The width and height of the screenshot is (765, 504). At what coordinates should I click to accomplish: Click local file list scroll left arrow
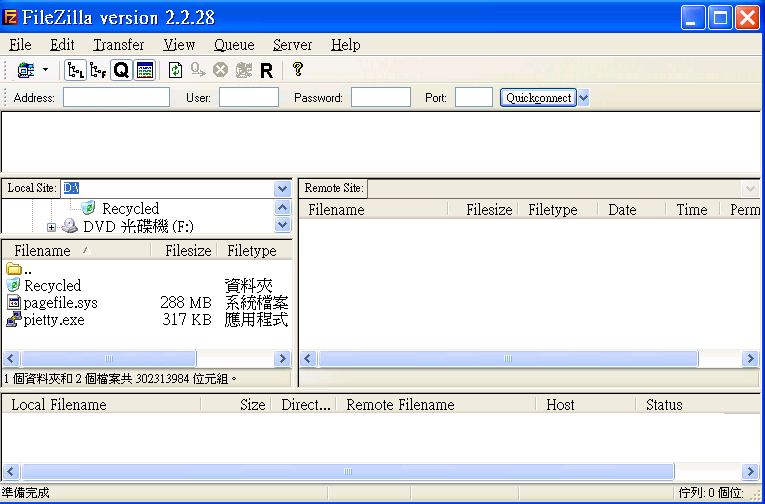(x=11, y=359)
